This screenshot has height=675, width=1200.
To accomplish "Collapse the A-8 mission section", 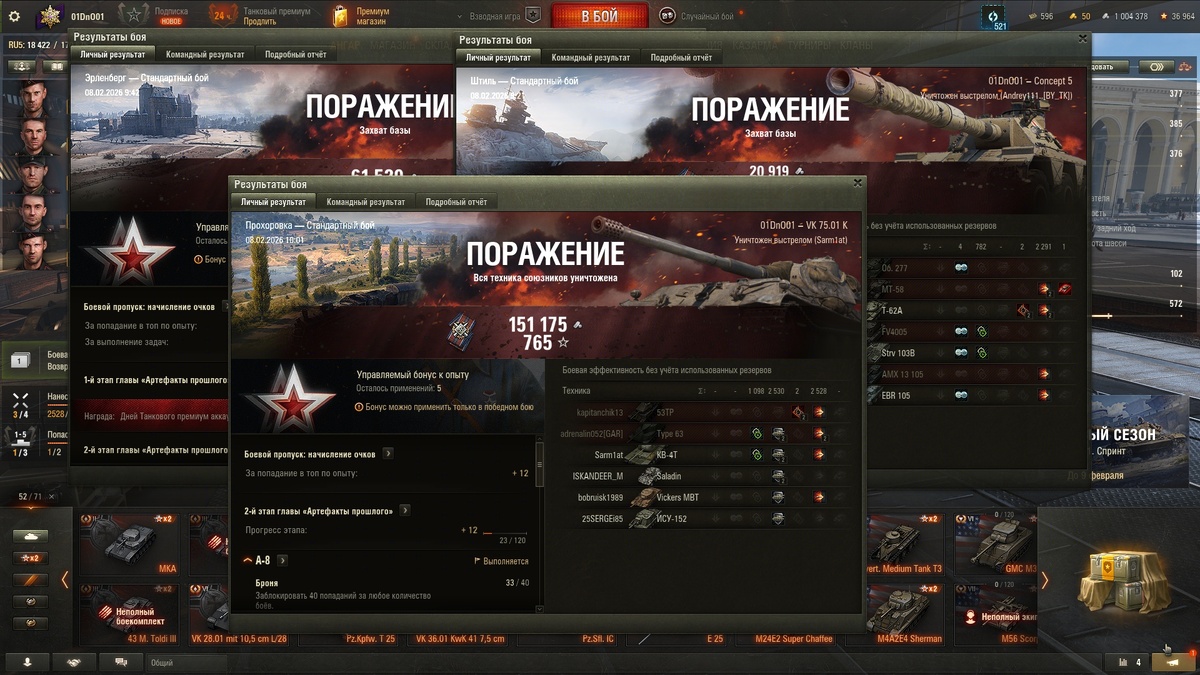I will point(248,561).
